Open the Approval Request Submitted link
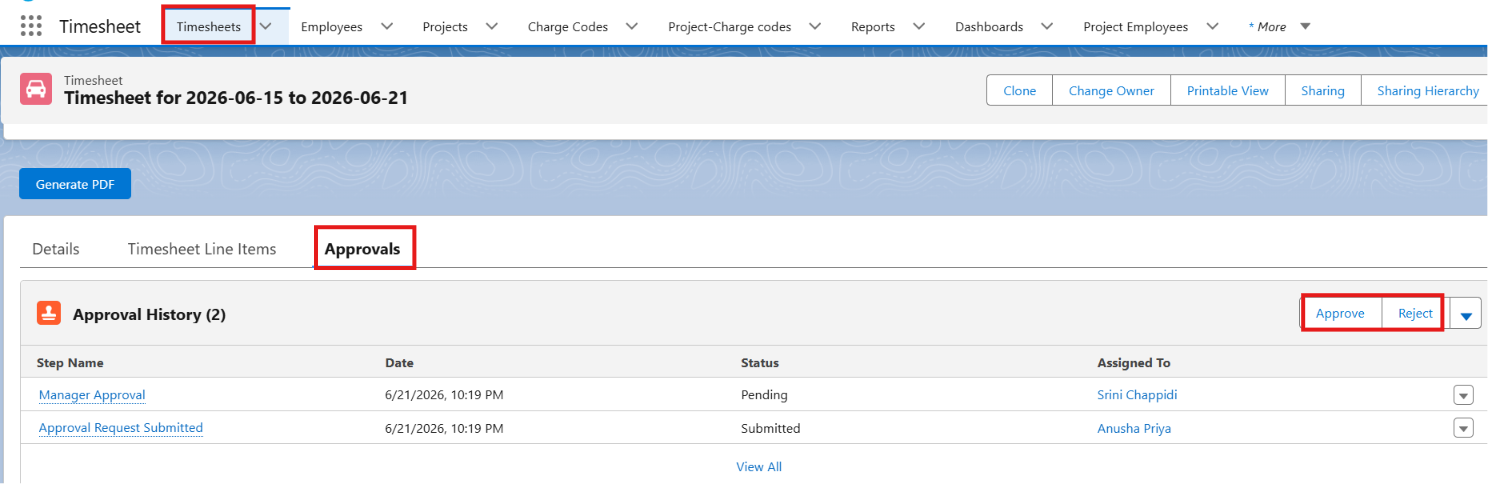1488x484 pixels. coord(121,428)
